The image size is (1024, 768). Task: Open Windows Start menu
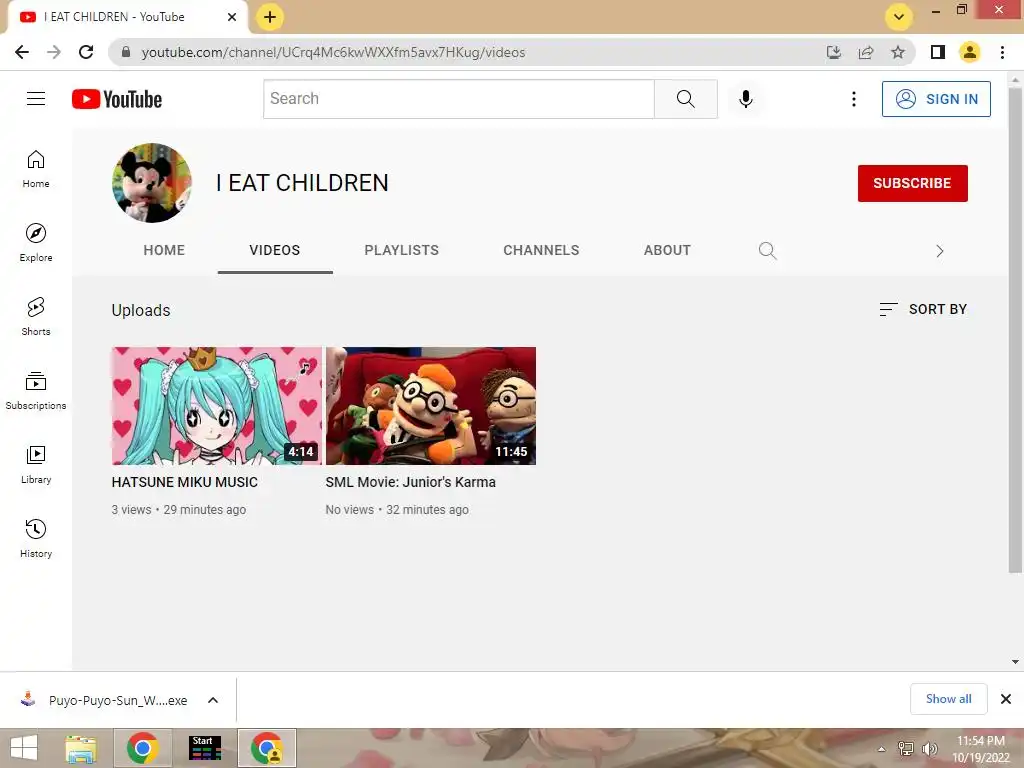coord(24,748)
